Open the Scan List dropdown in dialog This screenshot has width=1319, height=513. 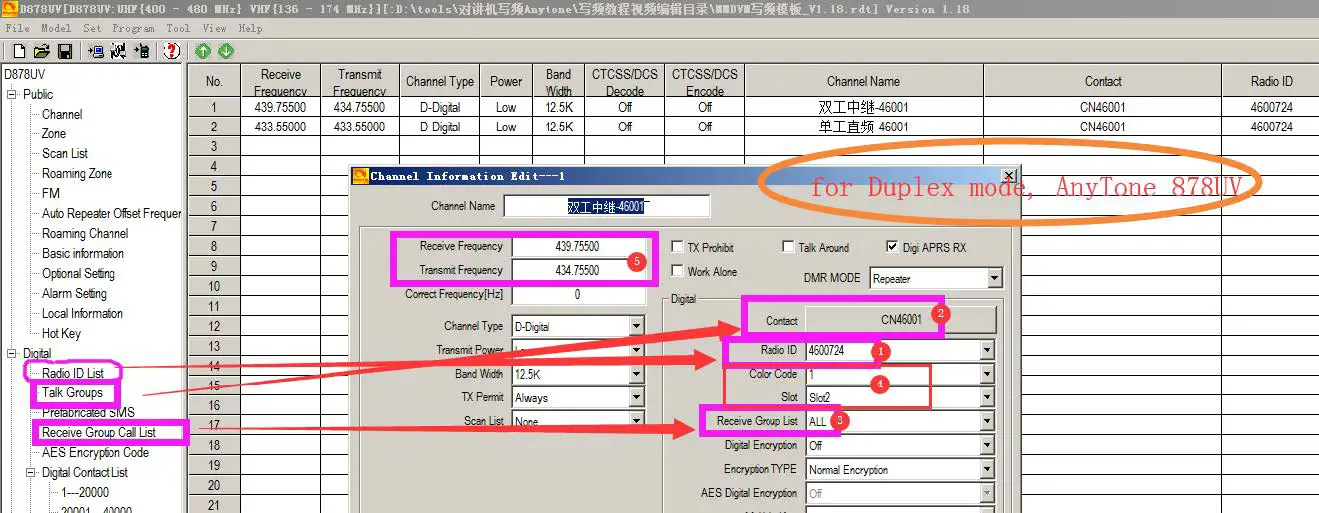(637, 422)
